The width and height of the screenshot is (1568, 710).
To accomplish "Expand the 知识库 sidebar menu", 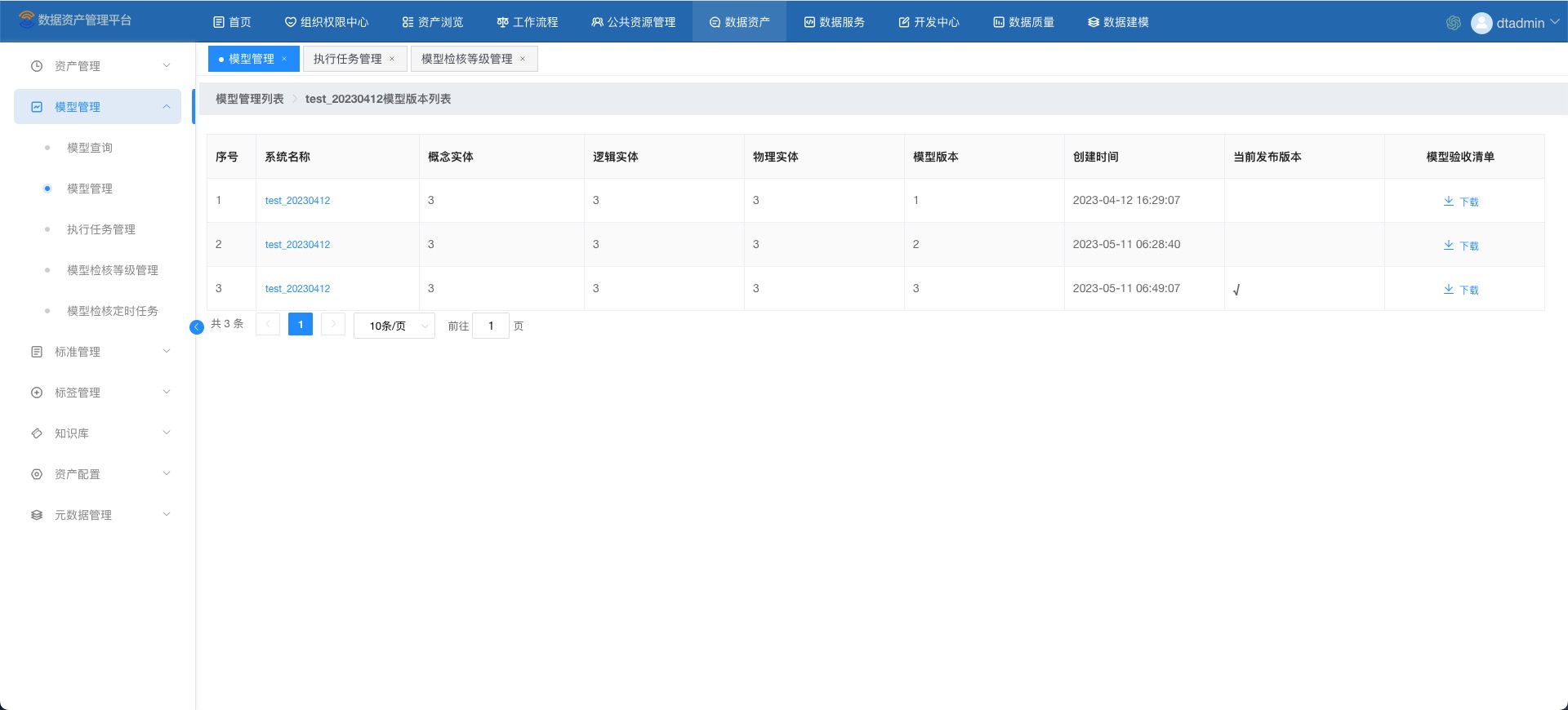I will click(x=167, y=433).
